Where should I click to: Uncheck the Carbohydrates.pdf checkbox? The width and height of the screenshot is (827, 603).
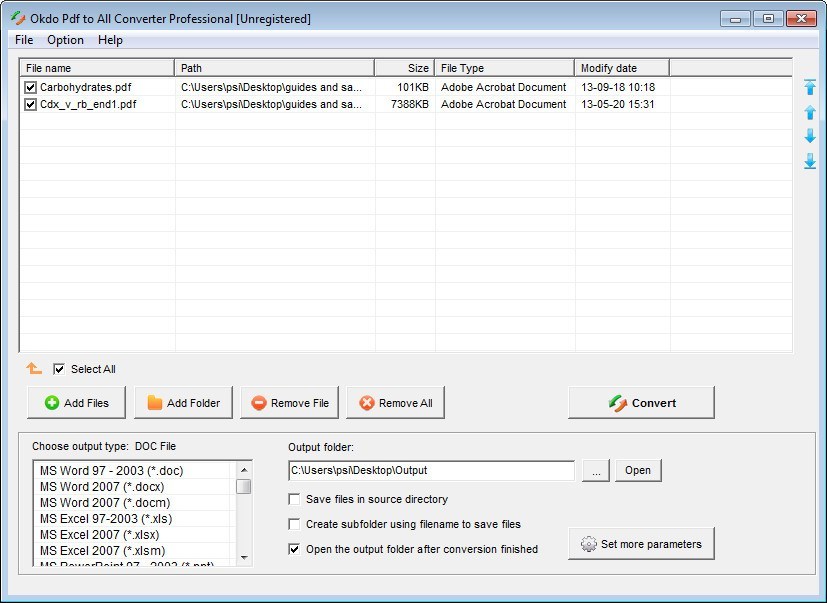click(31, 87)
